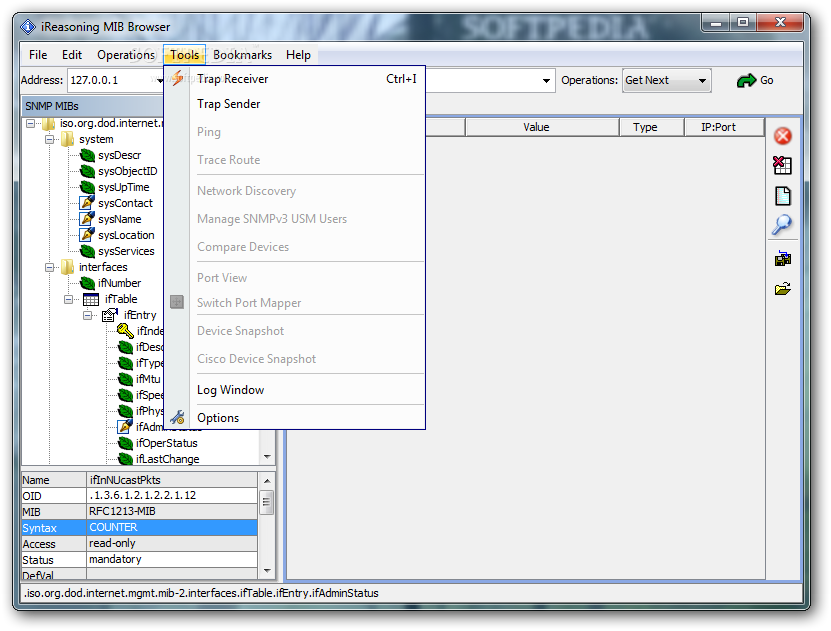Click the IP:Port column header
The height and width of the screenshot is (631, 831).
point(724,127)
